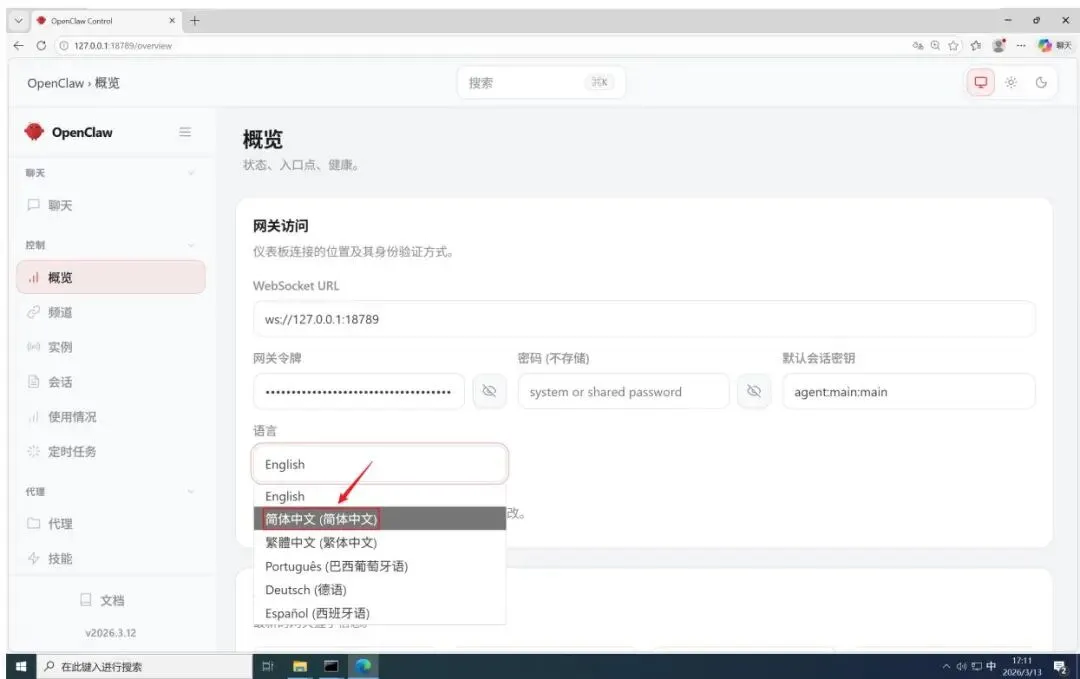This screenshot has width=1080, height=679.
Task: Toggle password visibility eye icon
Action: tap(754, 391)
